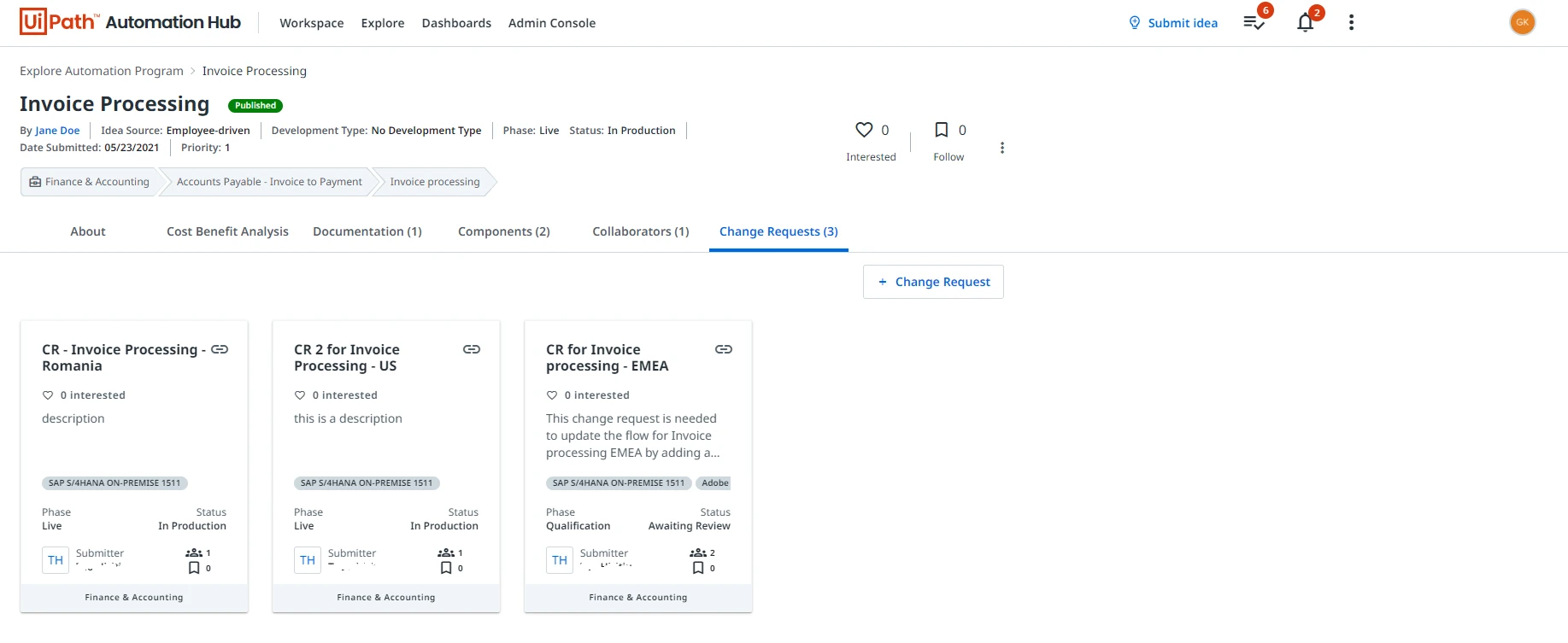Image resolution: width=1568 pixels, height=643 pixels.
Task: Switch to the Components (2) tab
Action: (x=504, y=231)
